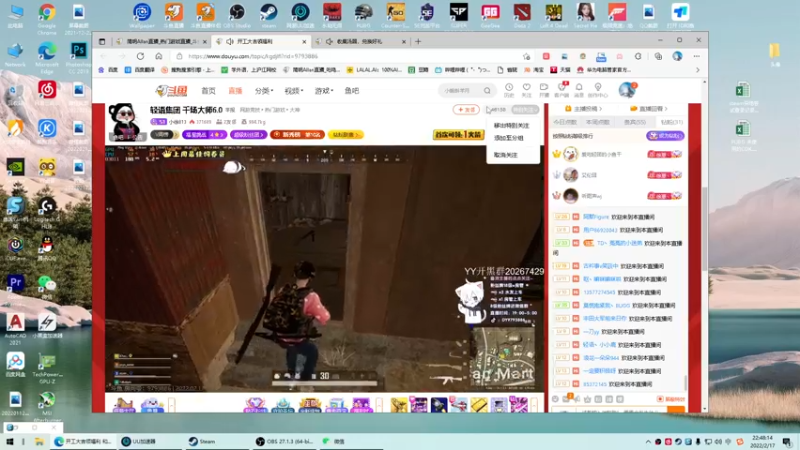The height and width of the screenshot is (450, 800).
Task: Expand 分类 category dropdown
Action: (x=264, y=91)
